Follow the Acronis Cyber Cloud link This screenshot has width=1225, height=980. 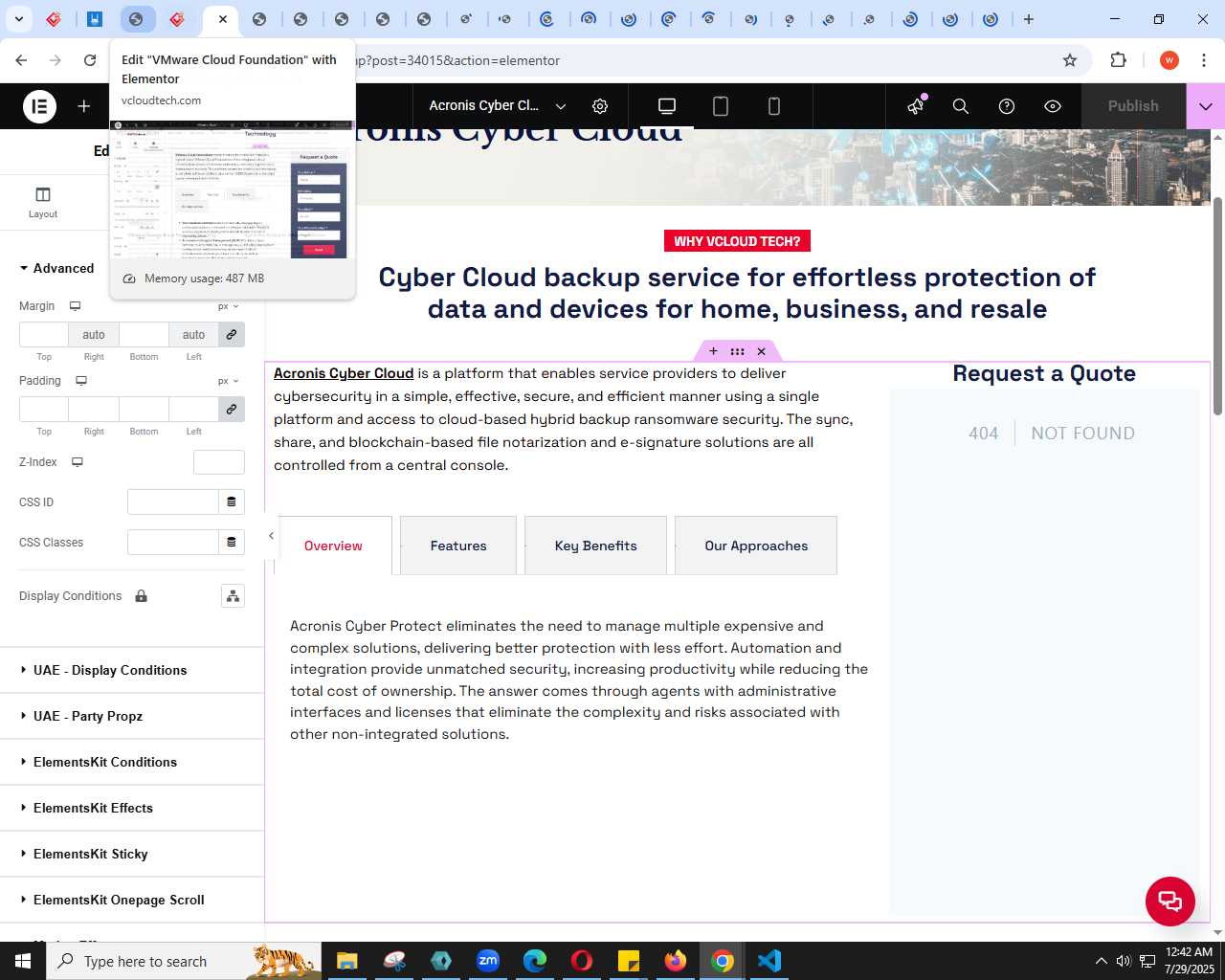(x=344, y=373)
